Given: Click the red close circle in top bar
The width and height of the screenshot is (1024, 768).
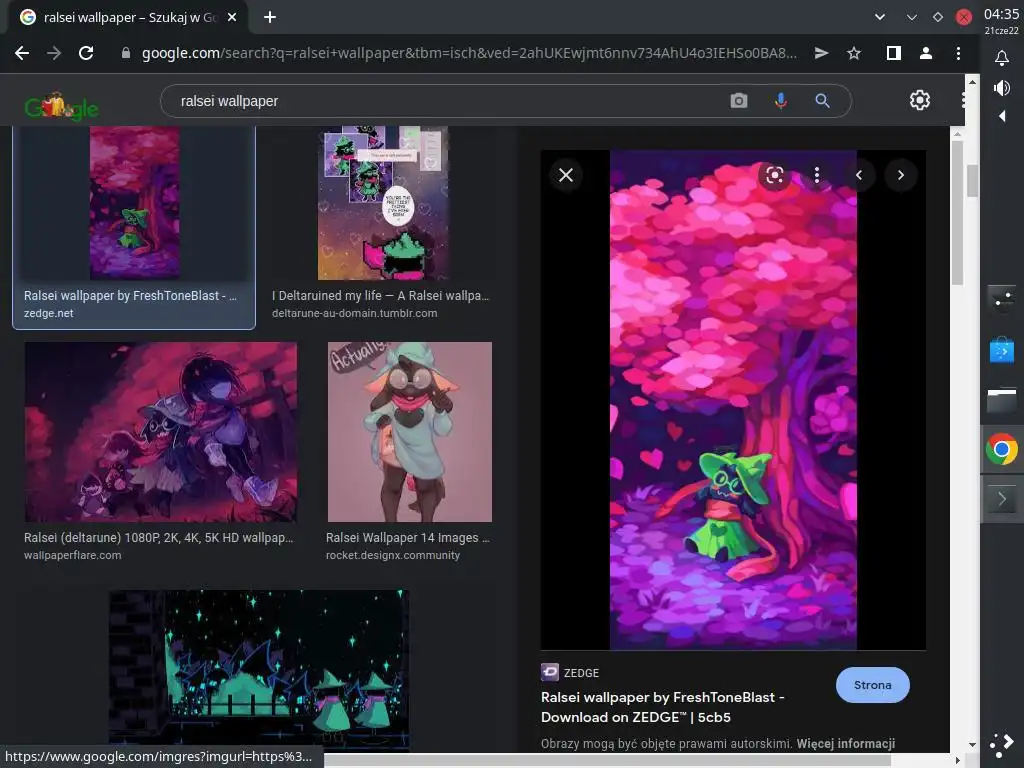Looking at the screenshot, I should pyautogui.click(x=964, y=18).
